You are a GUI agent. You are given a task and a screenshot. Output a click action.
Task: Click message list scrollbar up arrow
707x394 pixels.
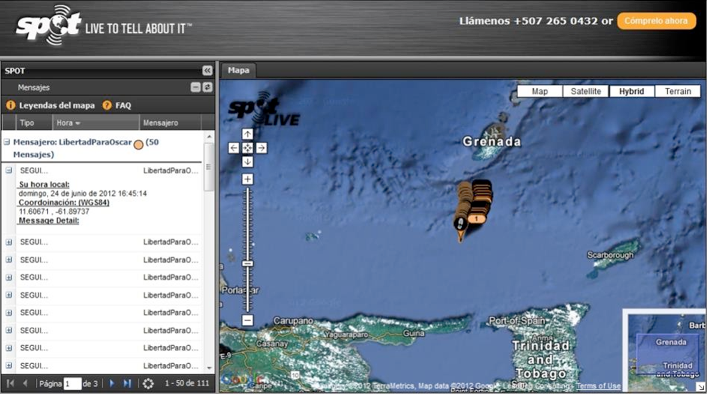click(x=209, y=137)
